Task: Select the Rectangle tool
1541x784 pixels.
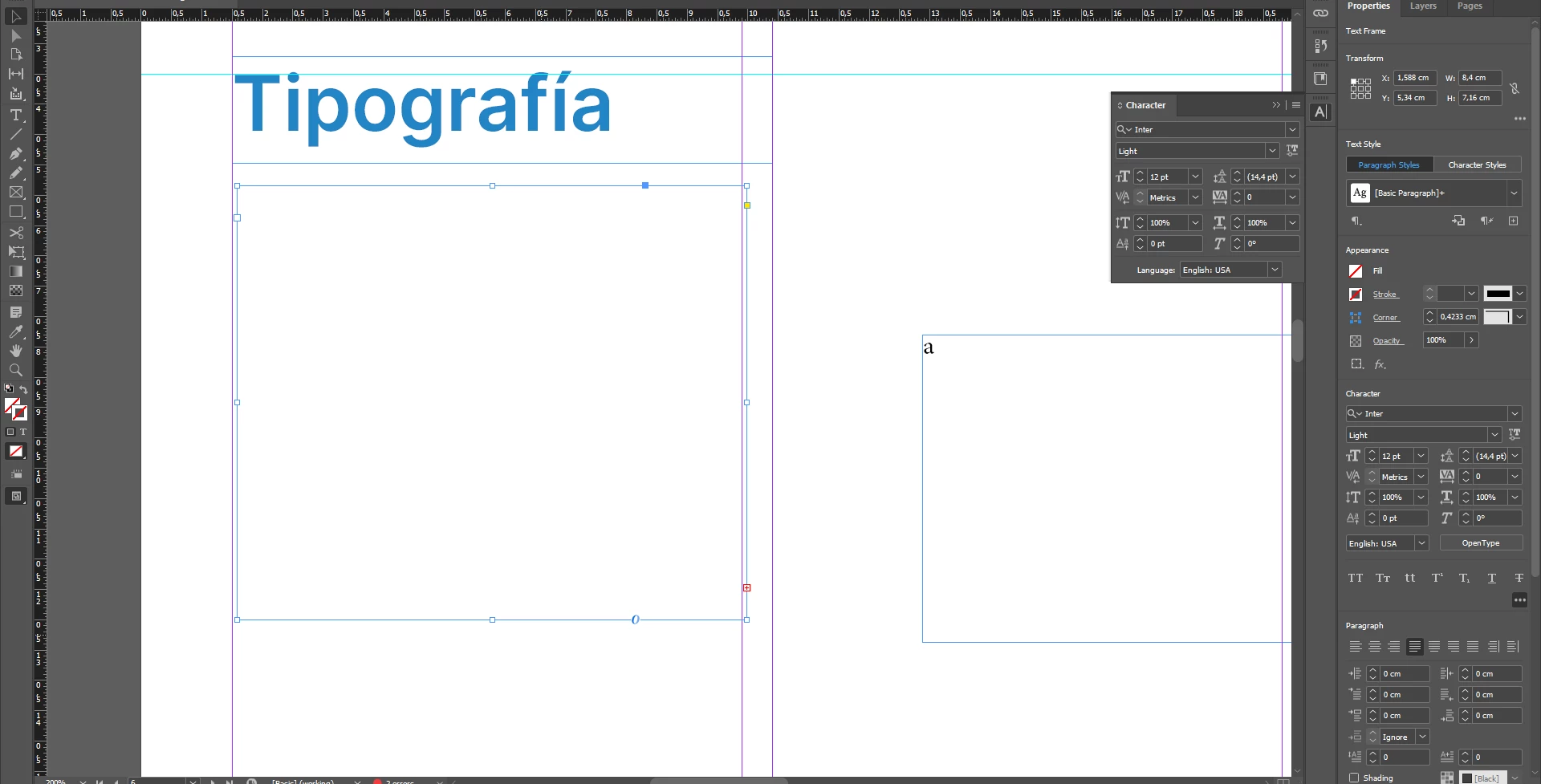Action: point(15,212)
